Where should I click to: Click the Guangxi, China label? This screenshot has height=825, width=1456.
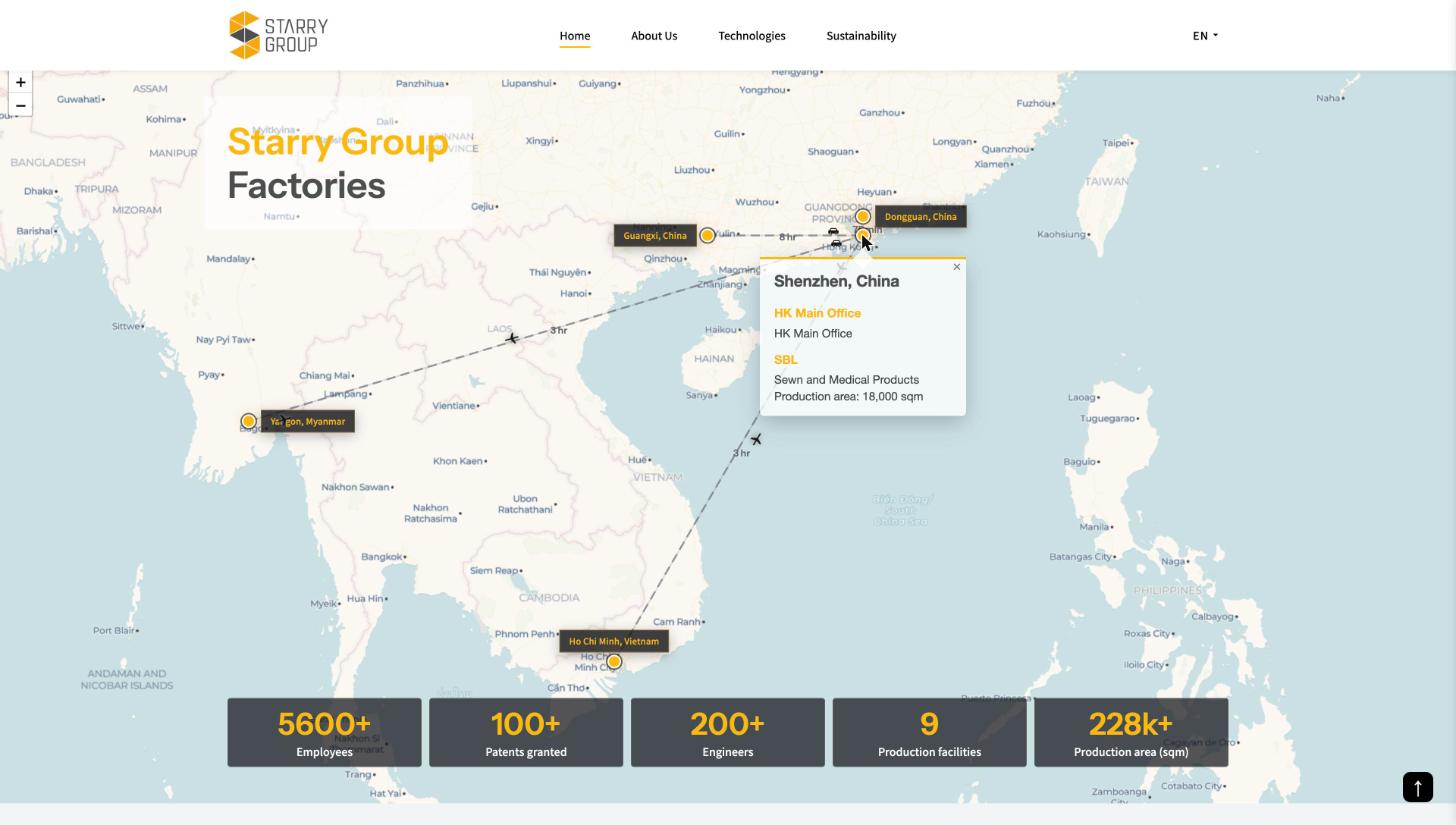click(x=655, y=236)
